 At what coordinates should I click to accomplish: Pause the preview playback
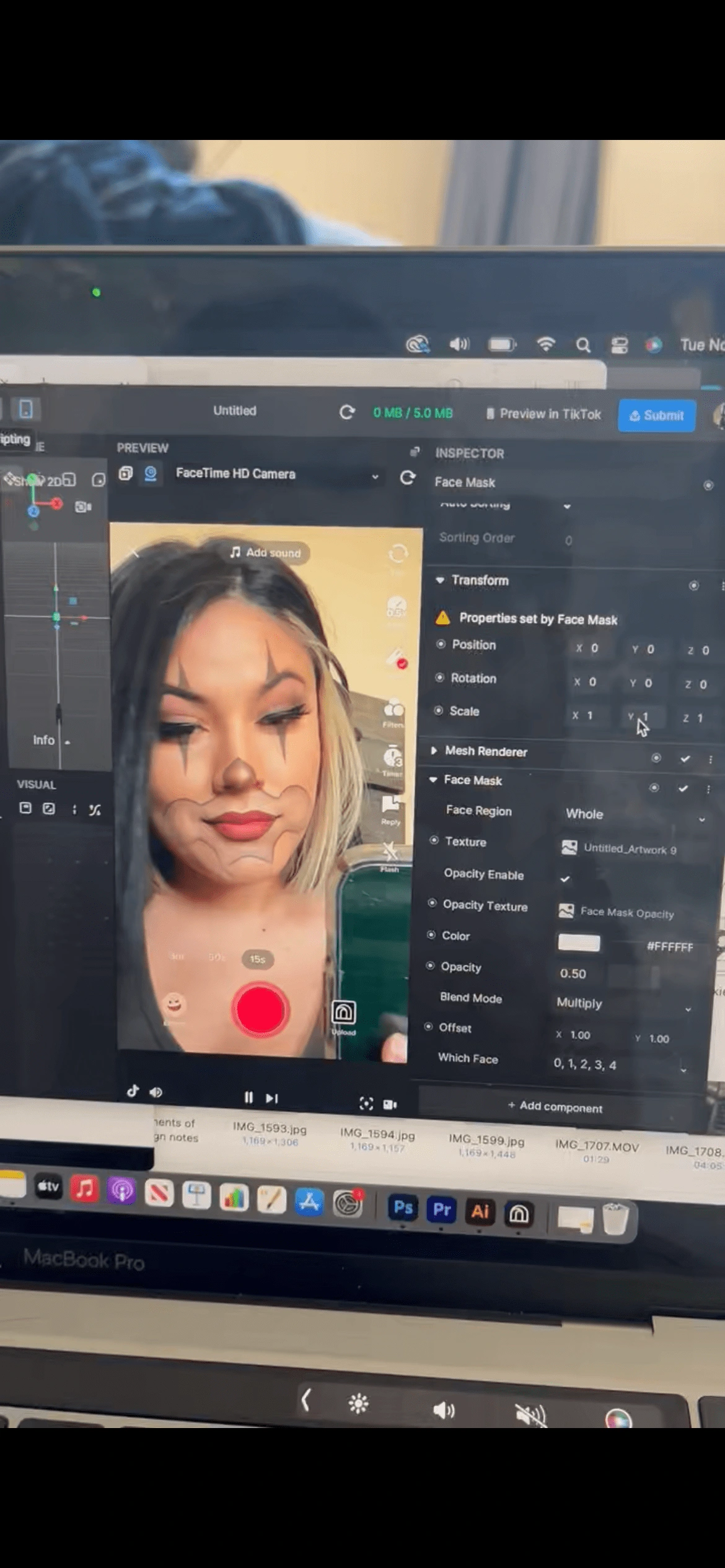point(248,1097)
